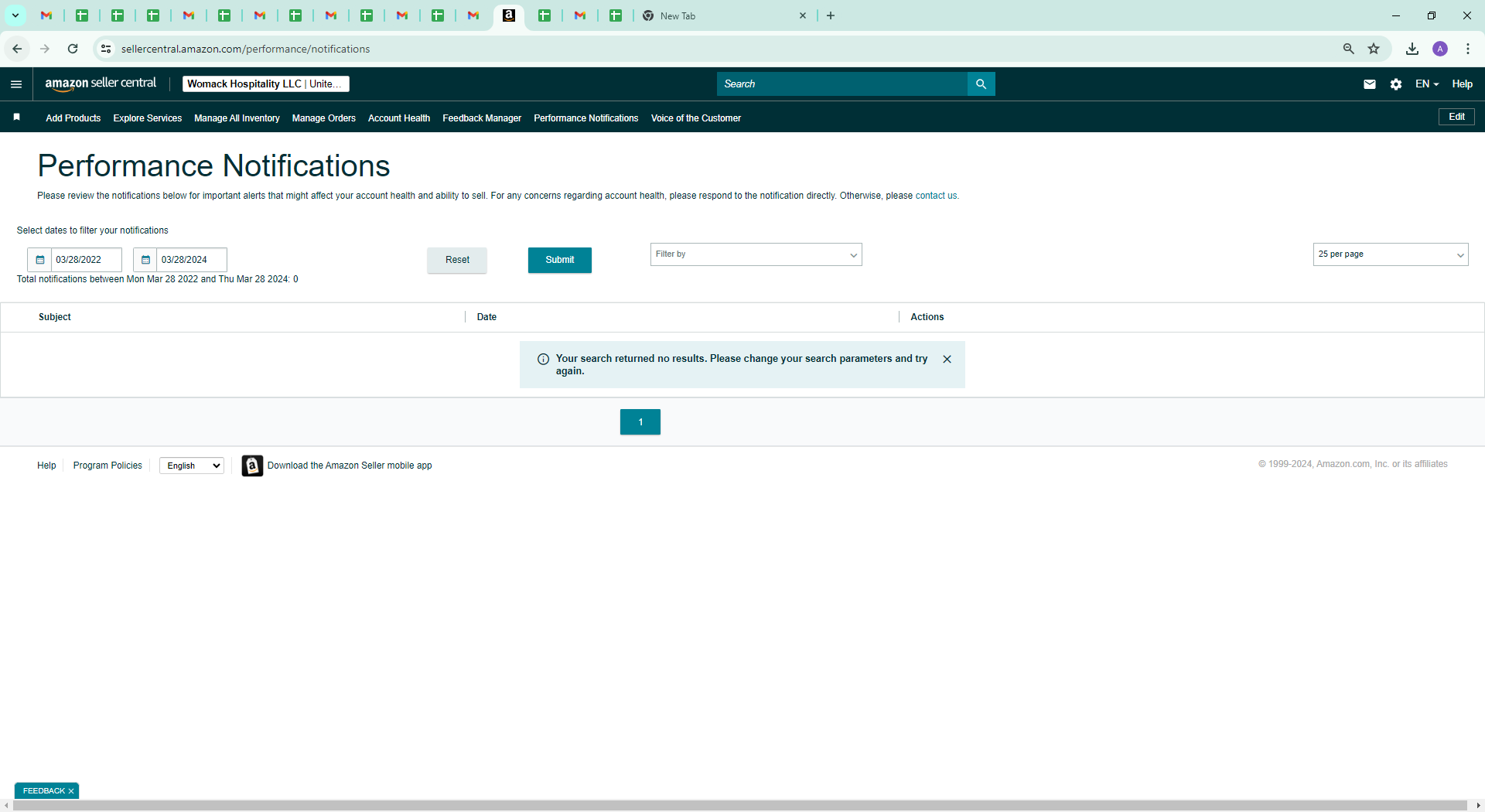Open calendar for start date 03/28/2022
This screenshot has height=812, width=1485.
tap(39, 260)
